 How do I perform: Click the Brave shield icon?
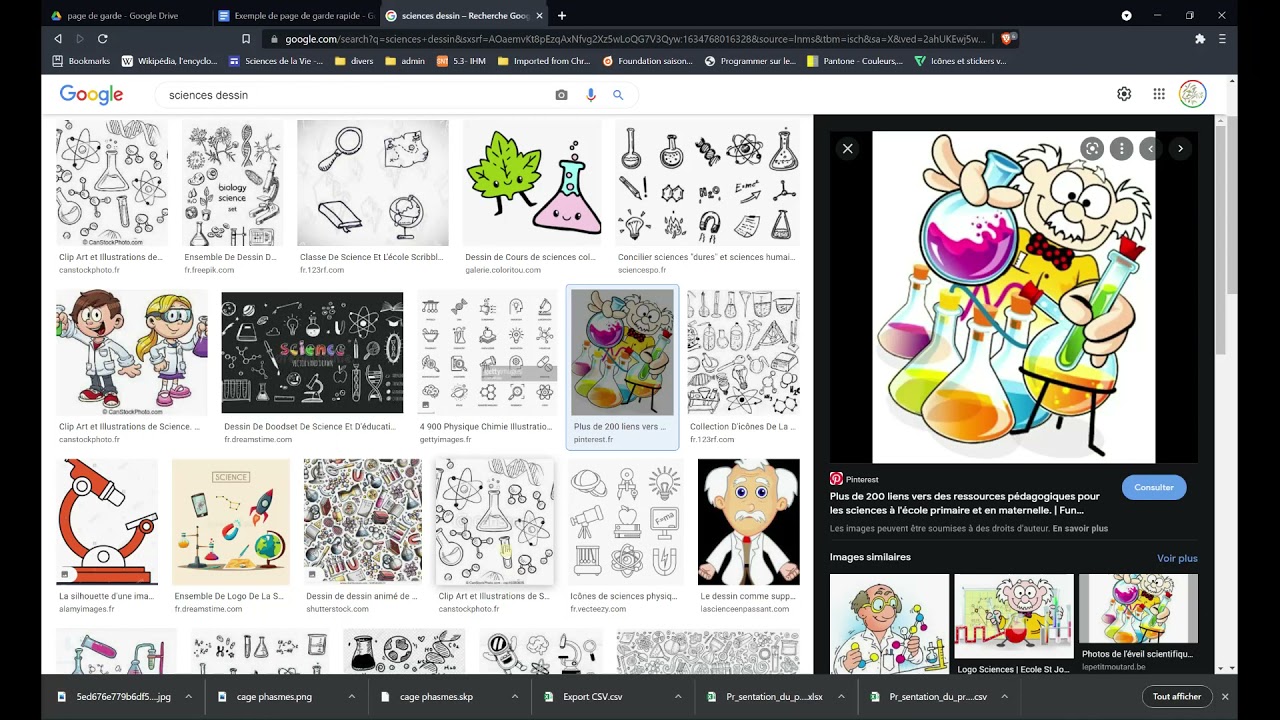1006,39
